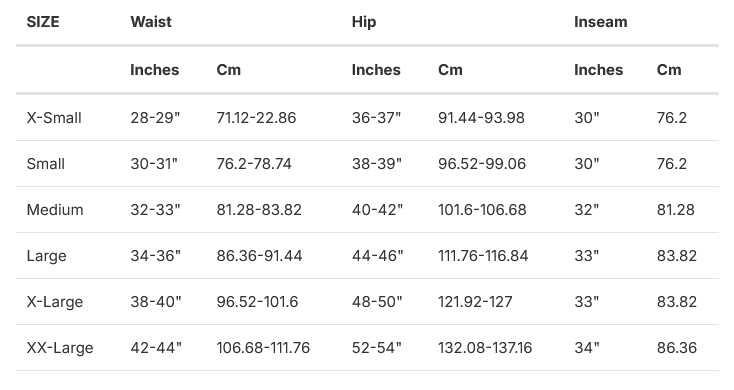Click the Medium size row label
Screen dimensions: 734x390
point(55,210)
